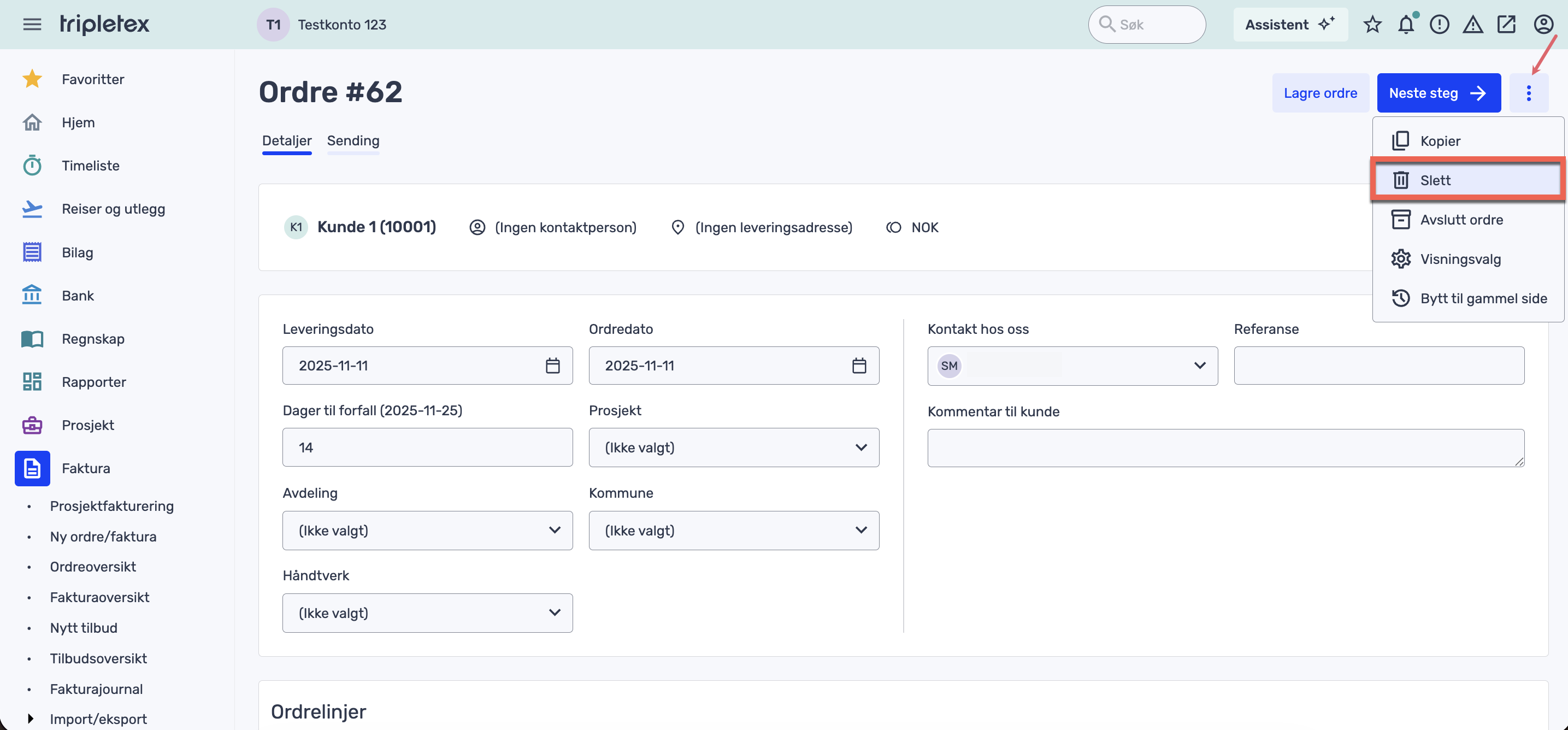
Task: Click the Timeliste stopwatch icon
Action: tap(32, 166)
